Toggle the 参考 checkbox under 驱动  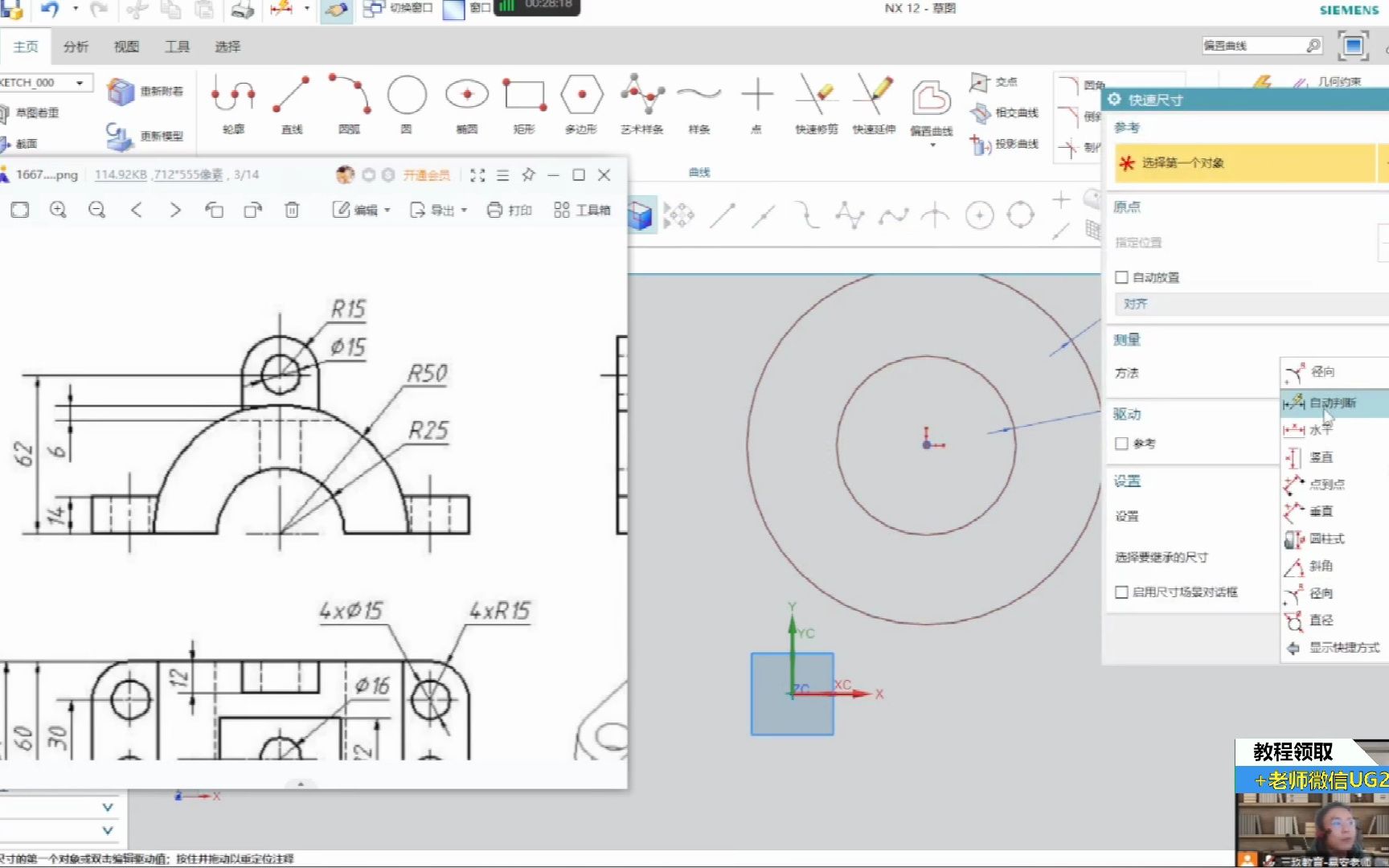pyautogui.click(x=1121, y=444)
